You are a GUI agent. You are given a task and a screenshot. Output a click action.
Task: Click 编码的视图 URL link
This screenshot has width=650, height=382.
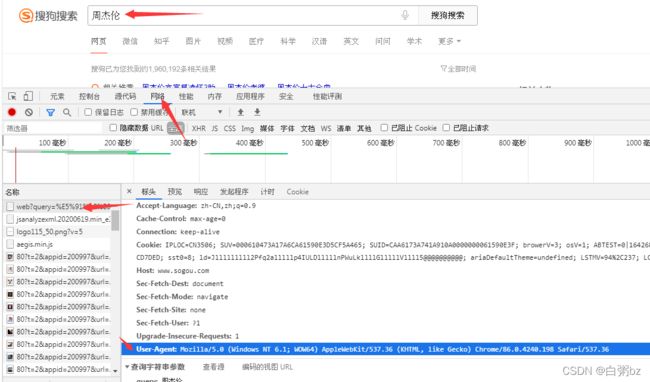coord(267,367)
